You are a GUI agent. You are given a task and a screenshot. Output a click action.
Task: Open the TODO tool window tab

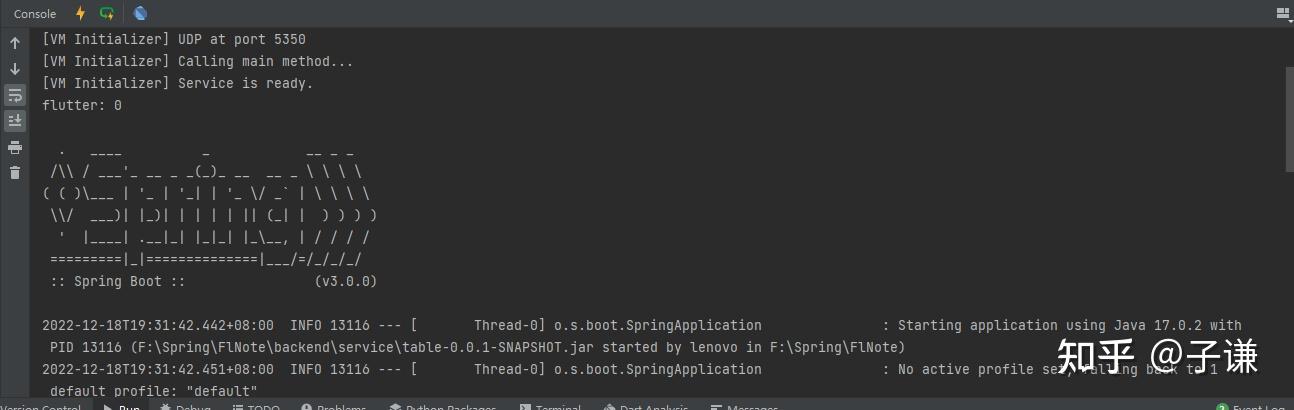coord(256,406)
